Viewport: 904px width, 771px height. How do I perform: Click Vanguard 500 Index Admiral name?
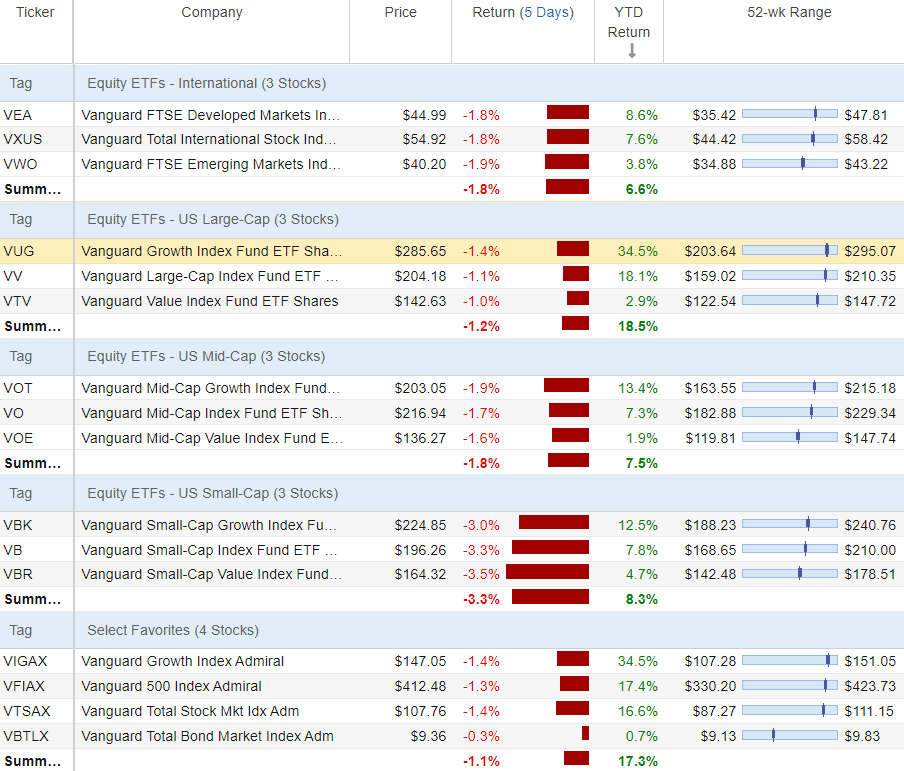pyautogui.click(x=171, y=686)
